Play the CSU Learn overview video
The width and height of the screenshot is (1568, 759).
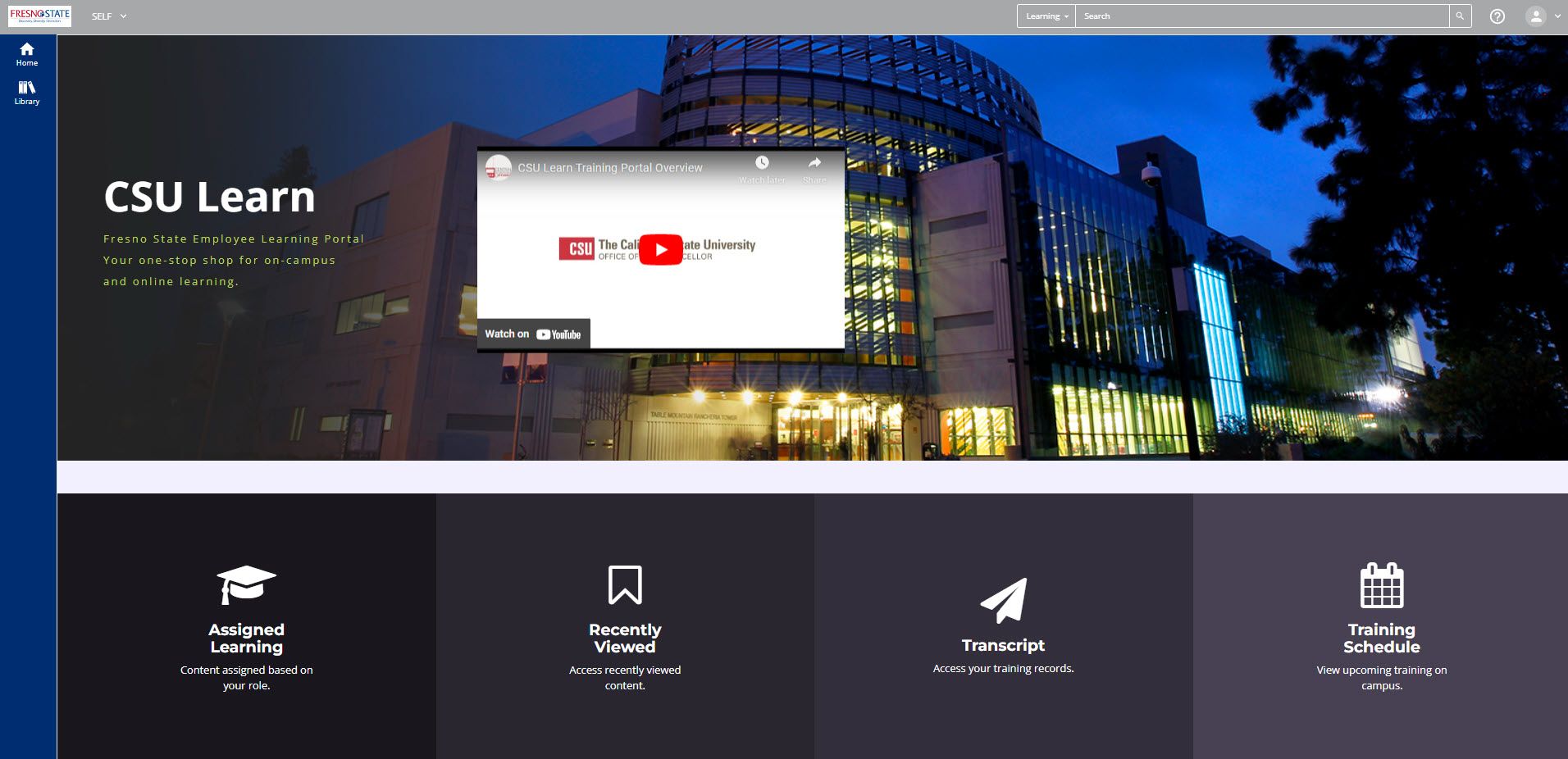click(x=661, y=249)
